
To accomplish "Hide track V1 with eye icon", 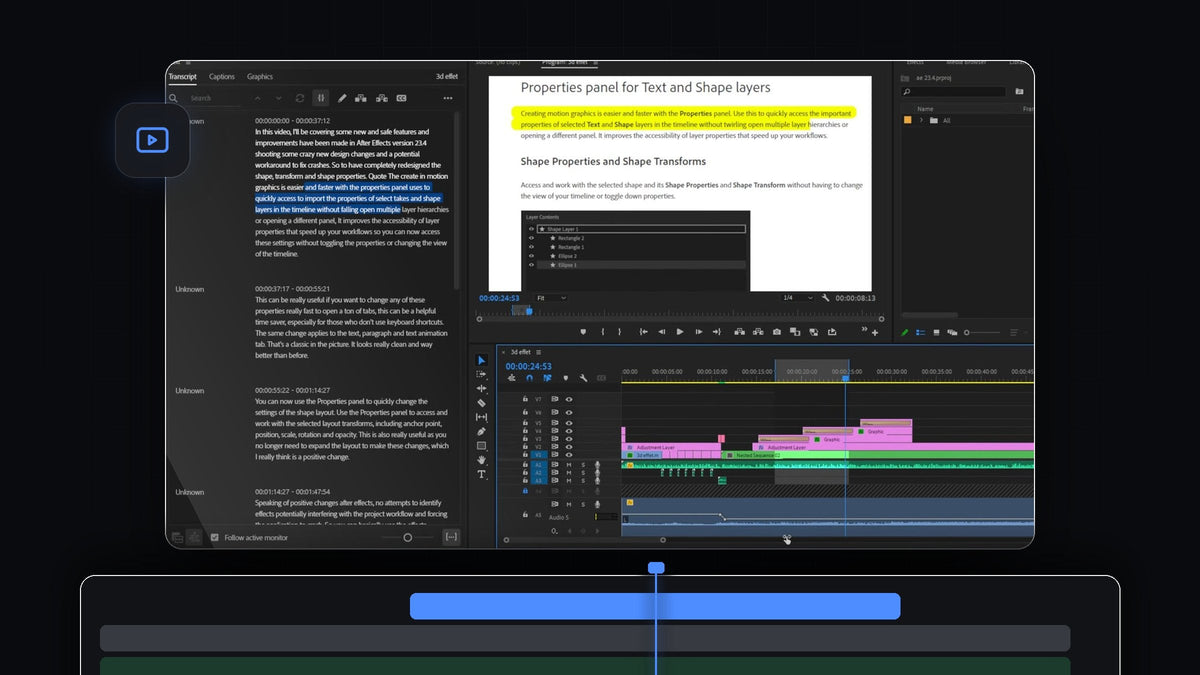I will pyautogui.click(x=569, y=455).
